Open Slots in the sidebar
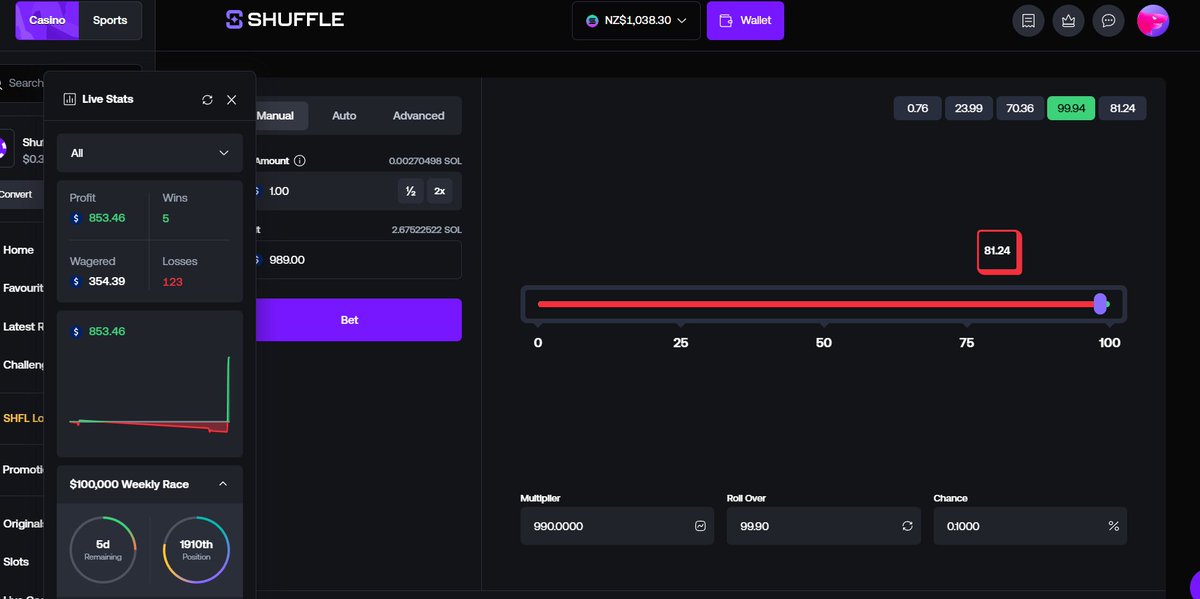This screenshot has height=599, width=1200. (x=16, y=562)
